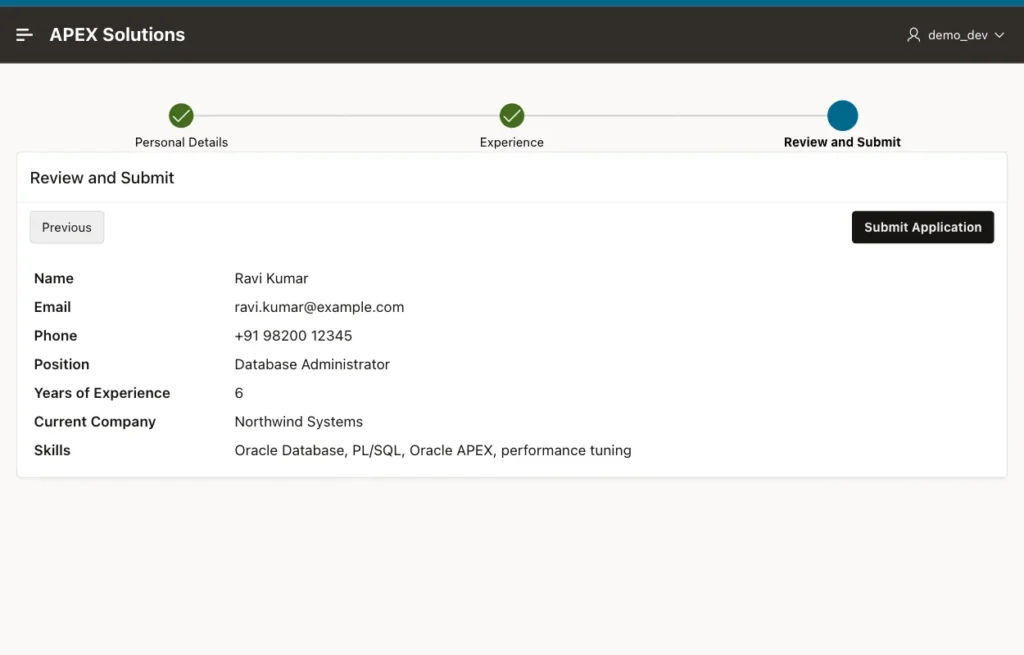Click the Submit Application button
This screenshot has width=1024, height=655.
pos(923,227)
